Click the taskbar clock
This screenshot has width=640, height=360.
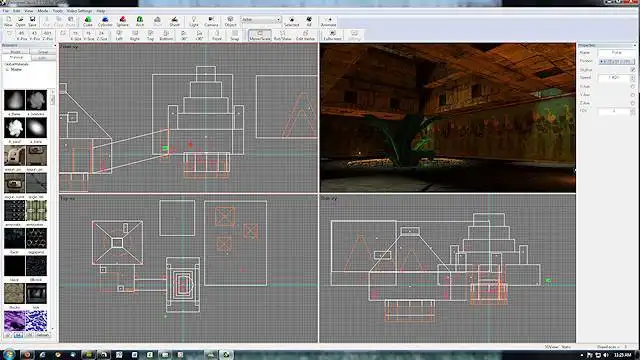tap(623, 355)
